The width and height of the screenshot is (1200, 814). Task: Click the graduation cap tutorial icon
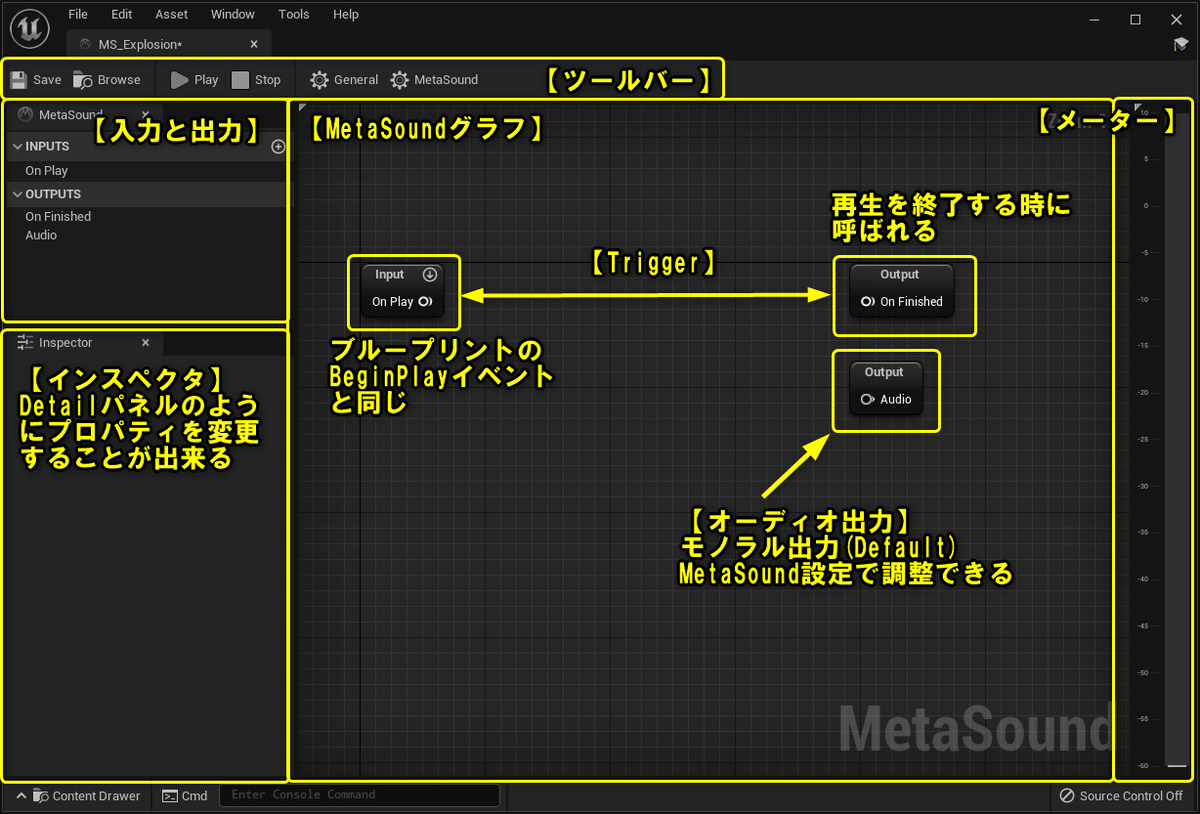pos(1181,44)
